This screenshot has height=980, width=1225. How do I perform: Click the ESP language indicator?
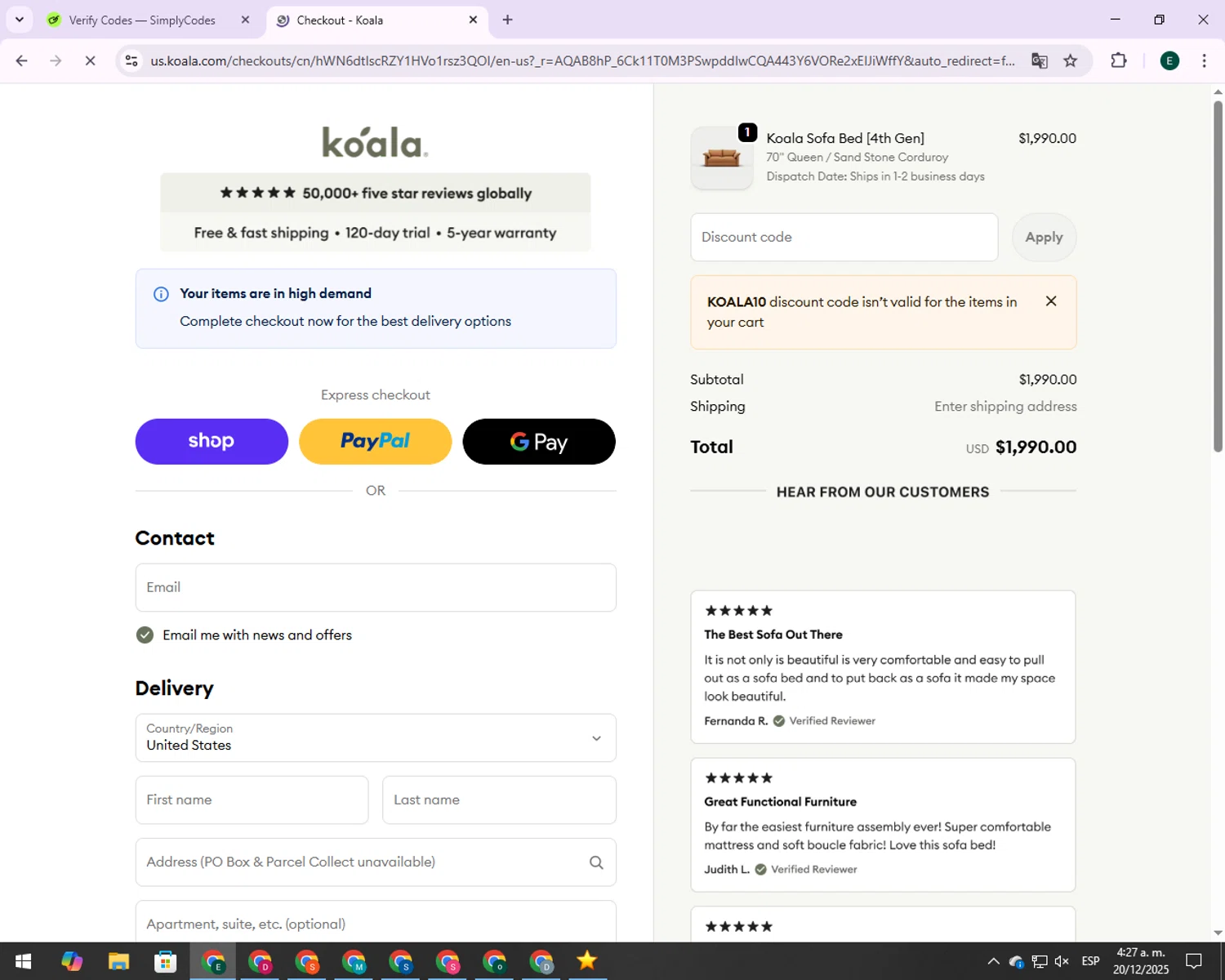pos(1090,961)
